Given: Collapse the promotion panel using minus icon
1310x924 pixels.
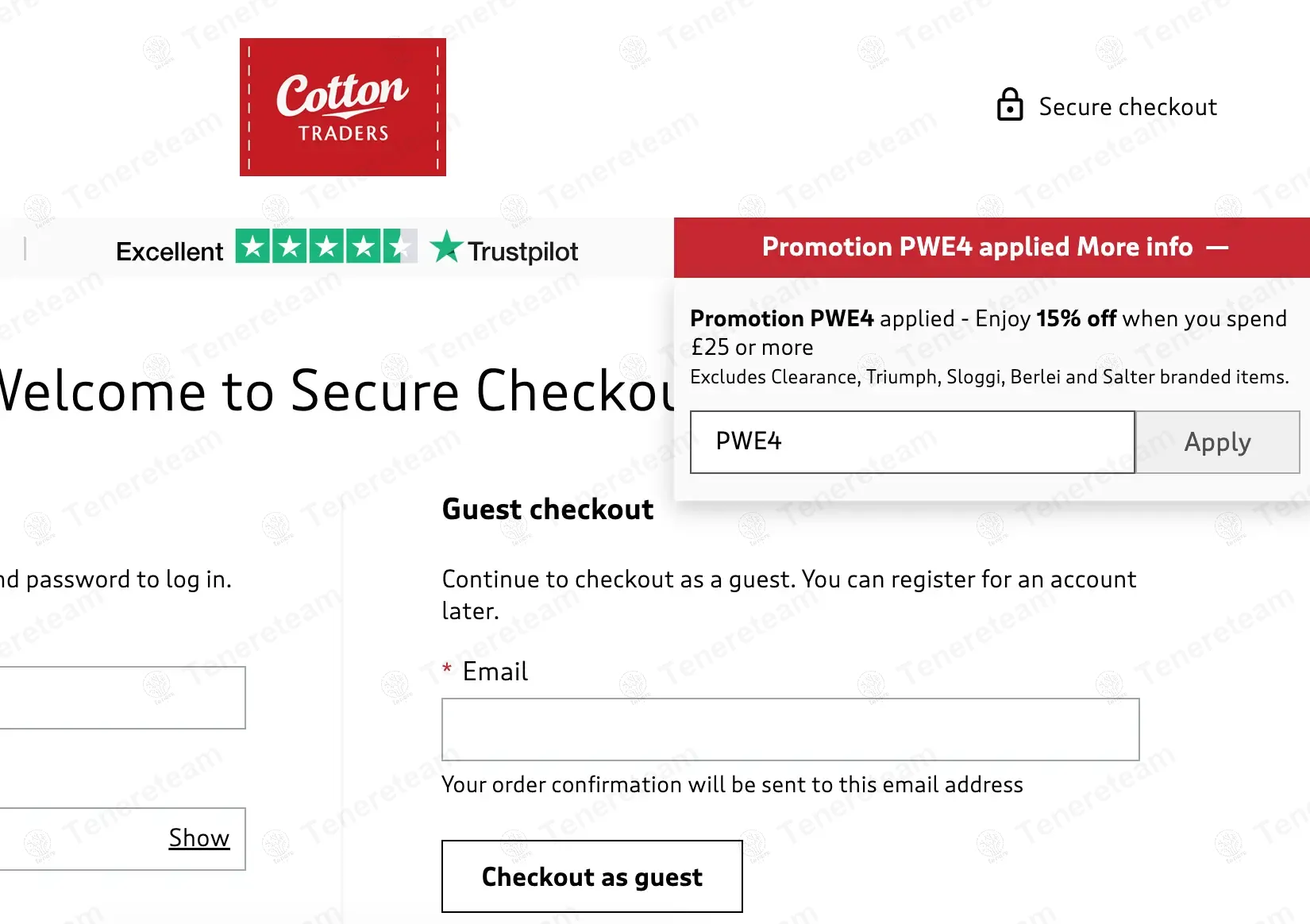Looking at the screenshot, I should click(x=1217, y=248).
